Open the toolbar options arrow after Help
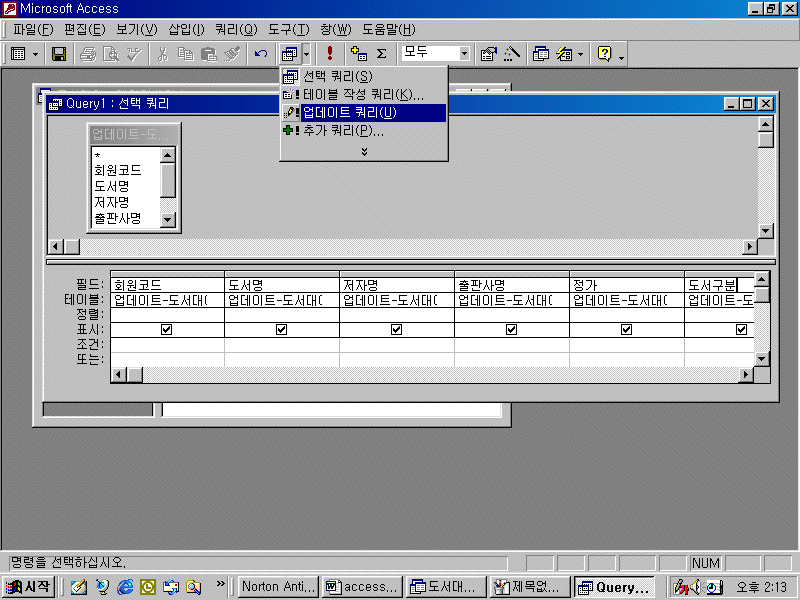This screenshot has width=800, height=600. pos(621,56)
